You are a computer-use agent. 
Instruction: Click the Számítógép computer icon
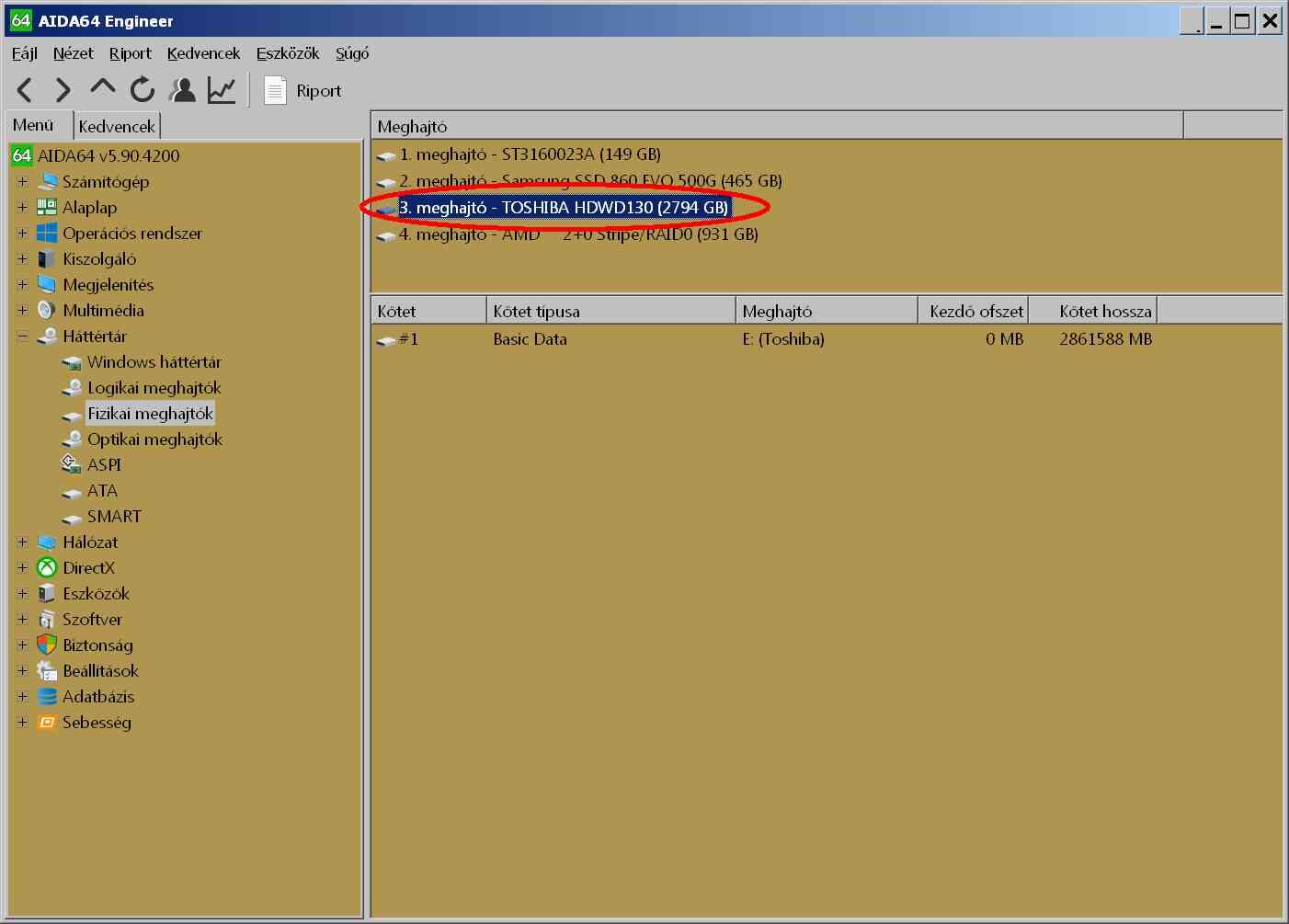coord(47,181)
